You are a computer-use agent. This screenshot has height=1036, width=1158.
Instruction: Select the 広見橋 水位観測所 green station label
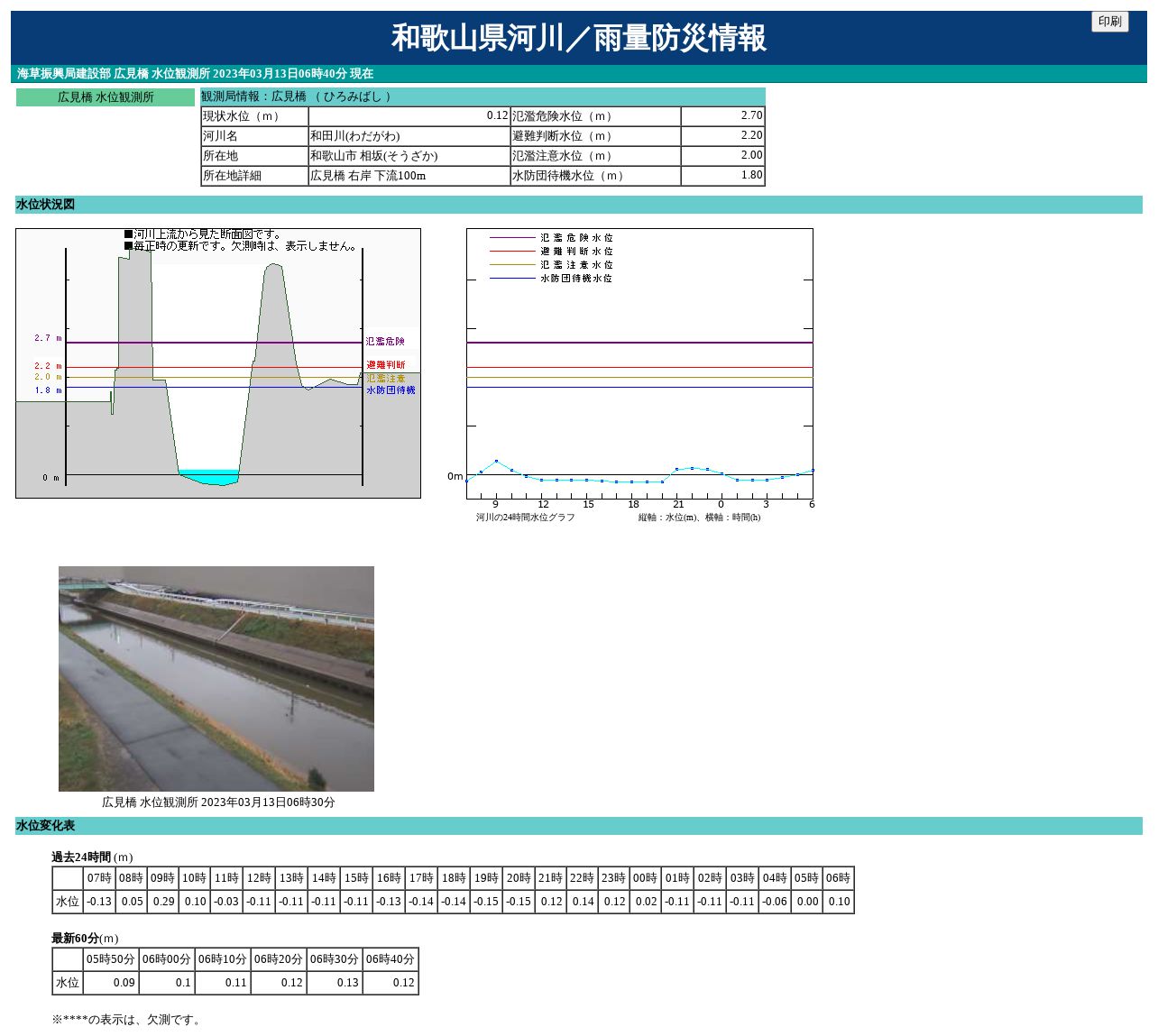click(106, 97)
